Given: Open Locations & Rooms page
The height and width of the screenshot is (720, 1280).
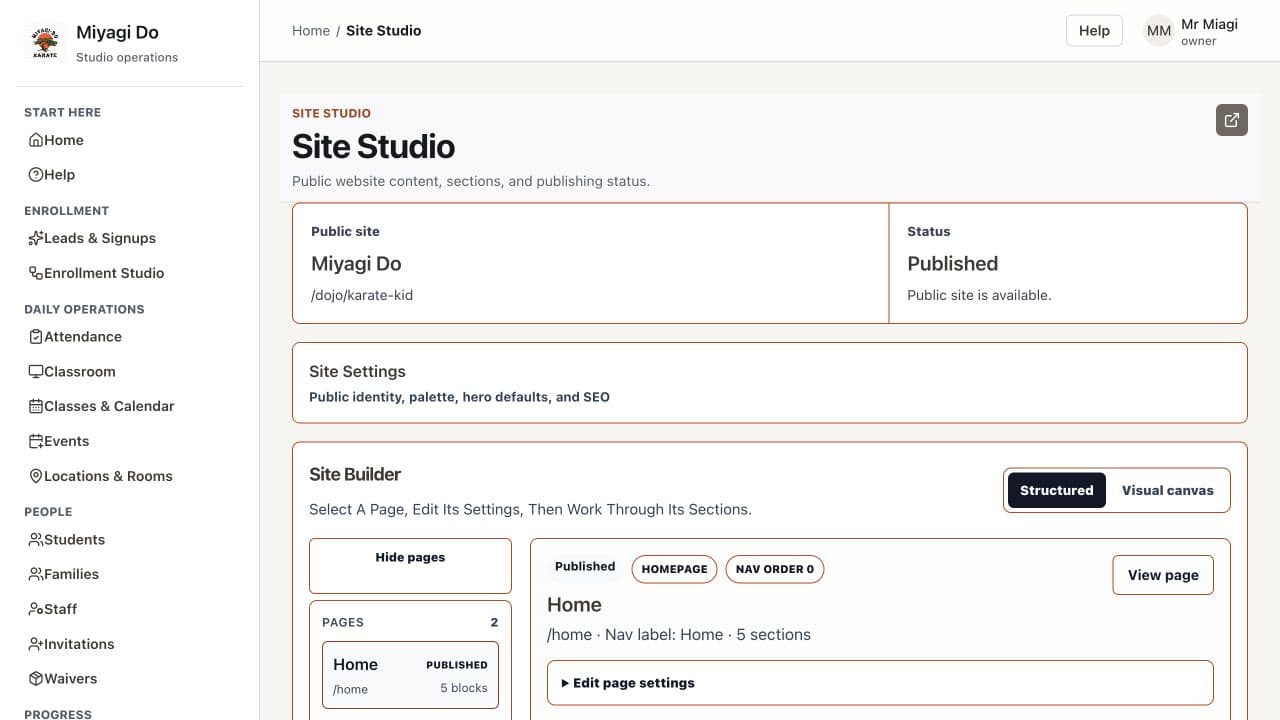Looking at the screenshot, I should point(130,476).
